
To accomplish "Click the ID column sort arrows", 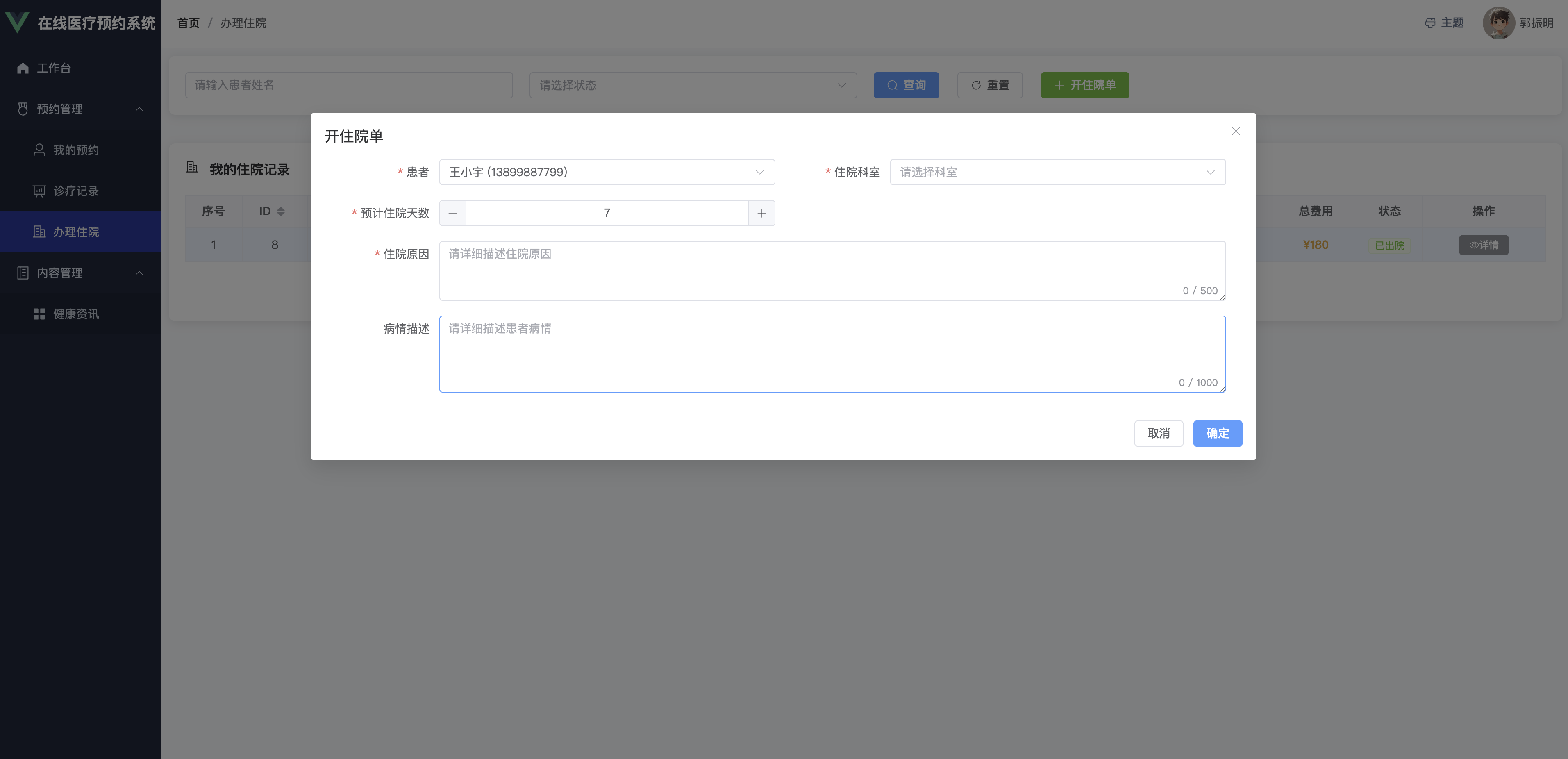I will [x=281, y=211].
